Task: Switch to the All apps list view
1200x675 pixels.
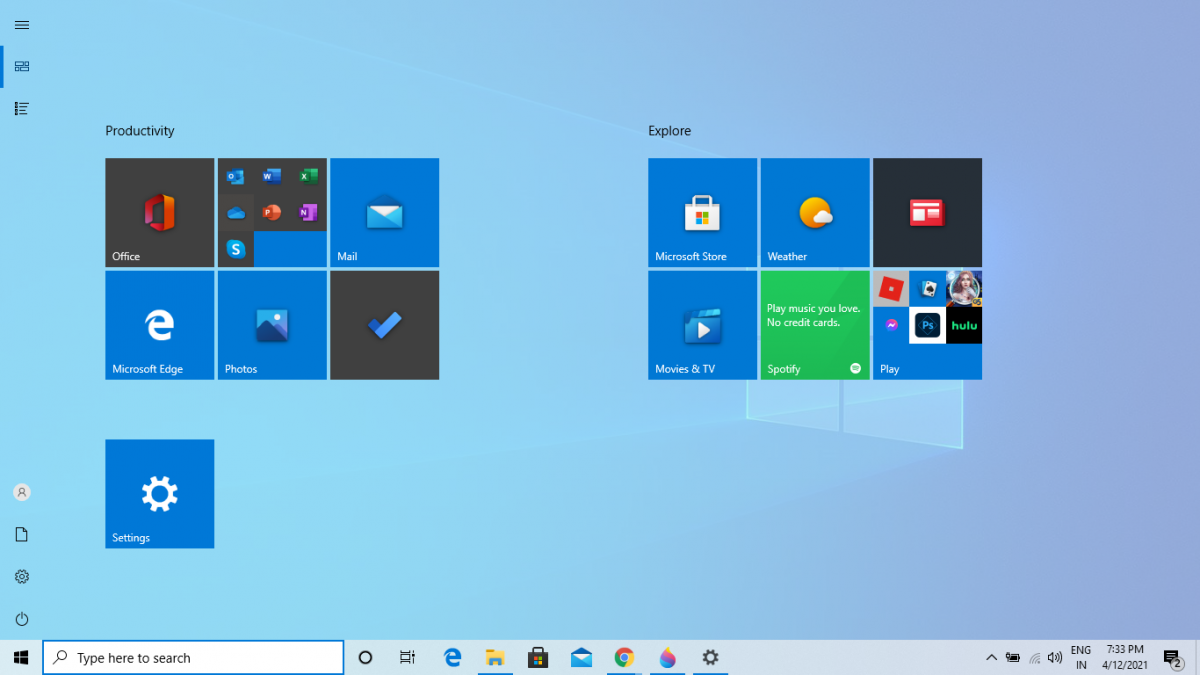Action: click(22, 108)
